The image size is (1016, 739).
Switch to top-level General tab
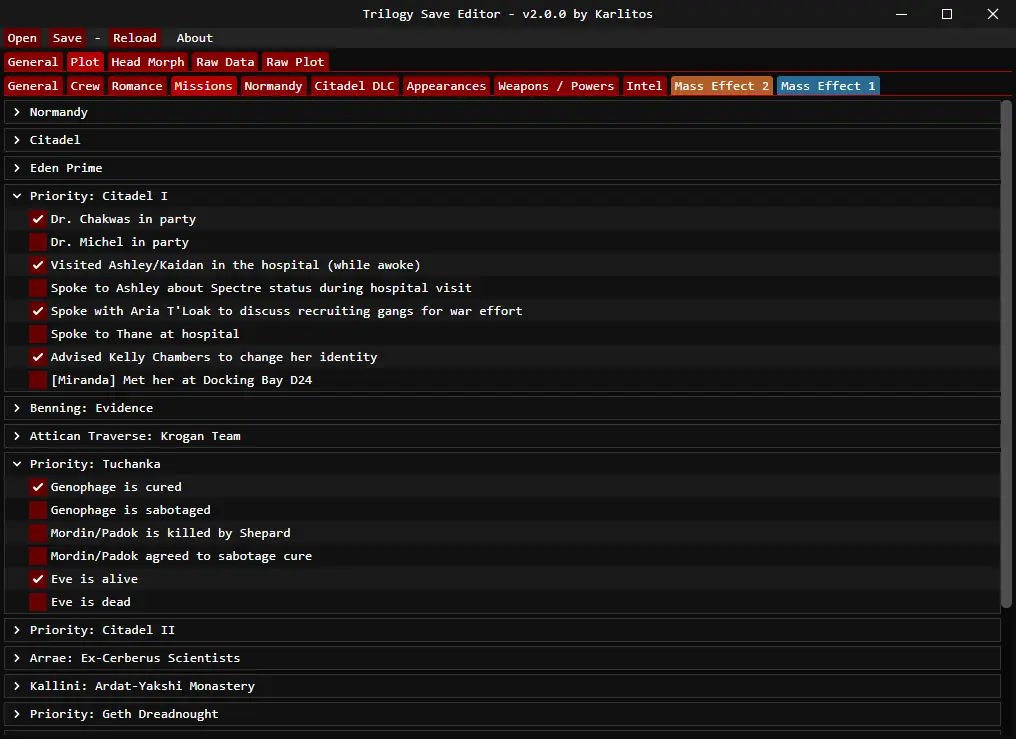coord(32,62)
